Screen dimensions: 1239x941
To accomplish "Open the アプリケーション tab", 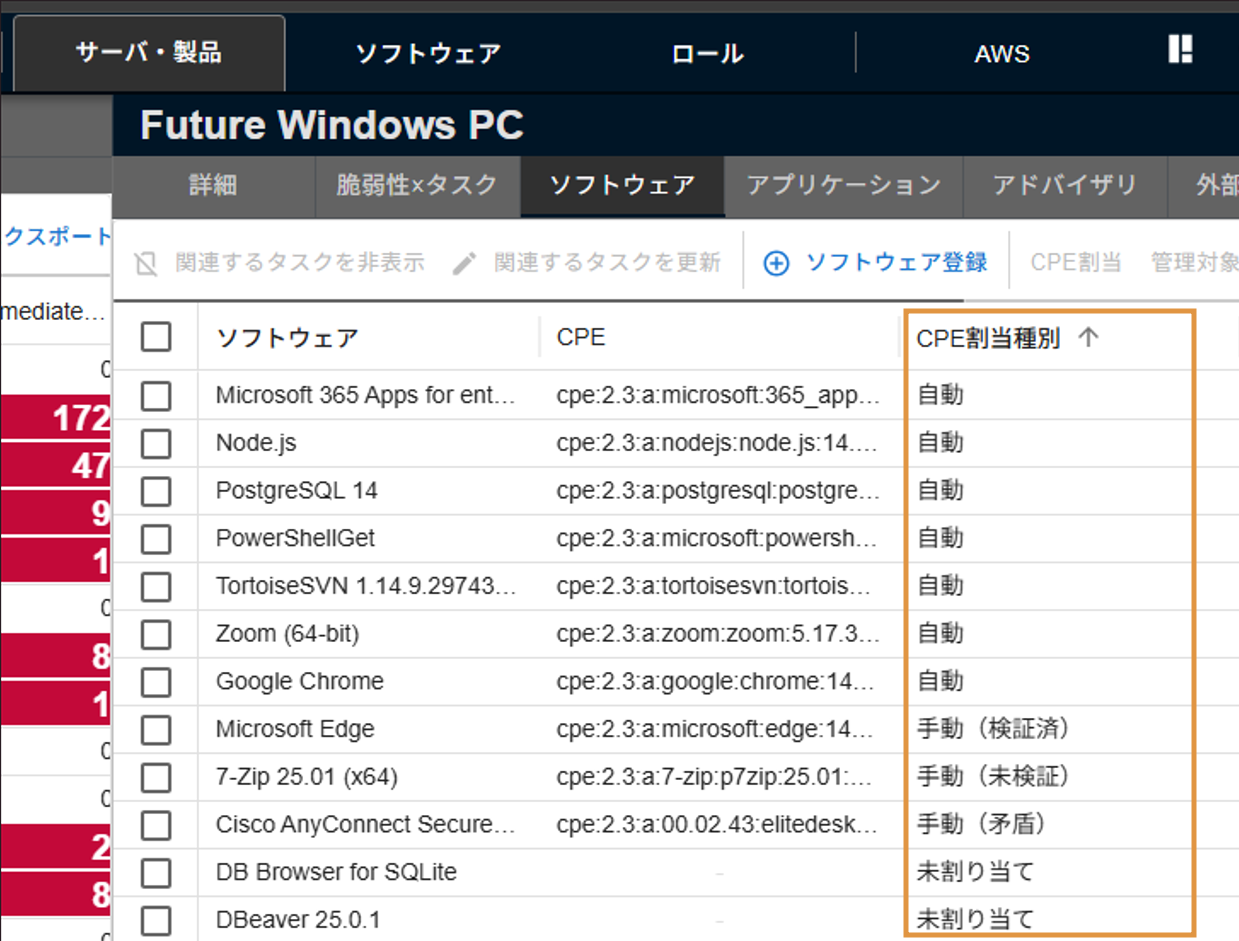I will point(843,186).
